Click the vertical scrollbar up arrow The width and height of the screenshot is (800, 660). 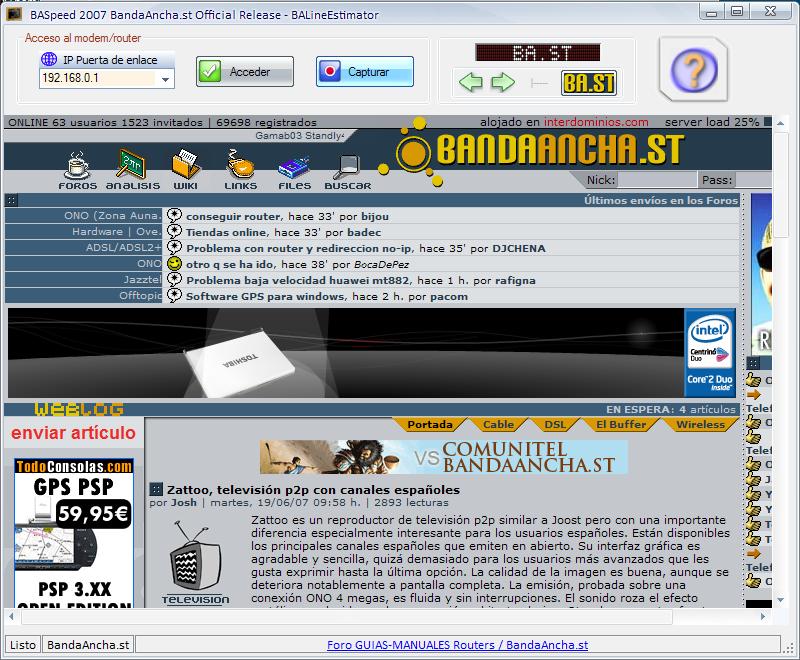coord(781,123)
